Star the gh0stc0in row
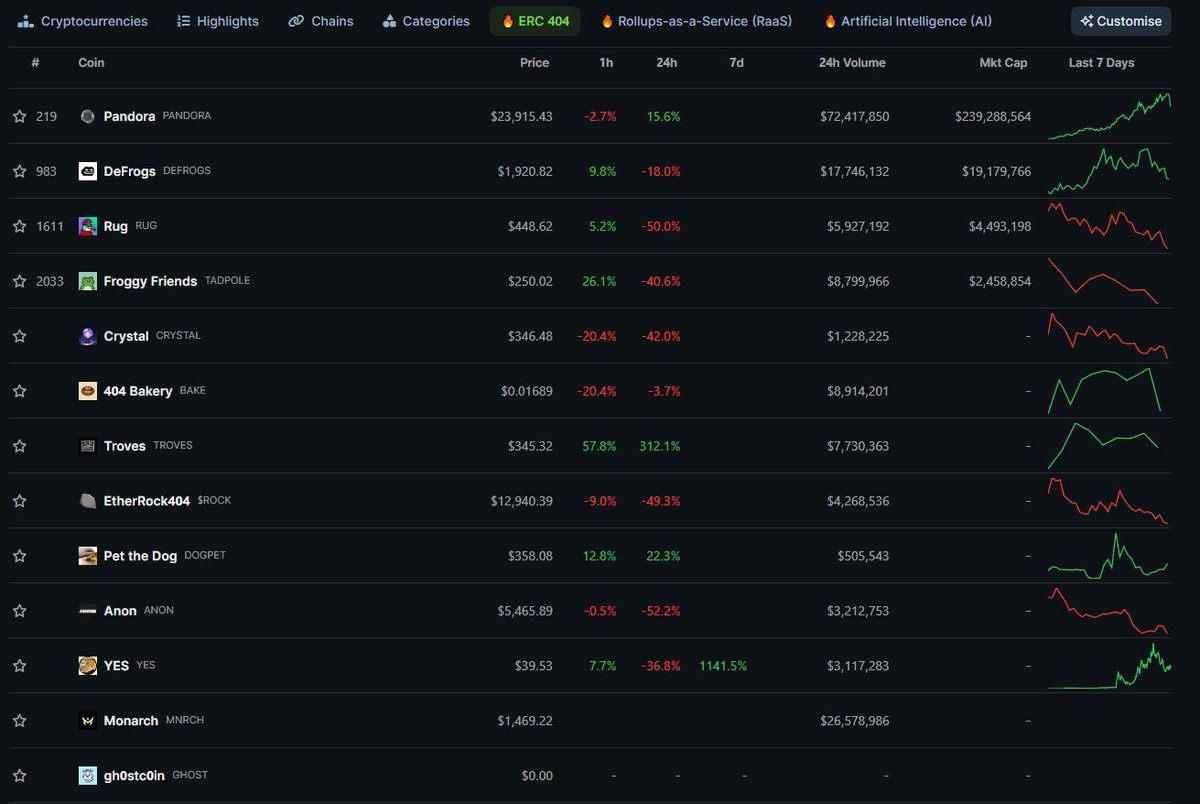The image size is (1200, 804). pos(19,776)
